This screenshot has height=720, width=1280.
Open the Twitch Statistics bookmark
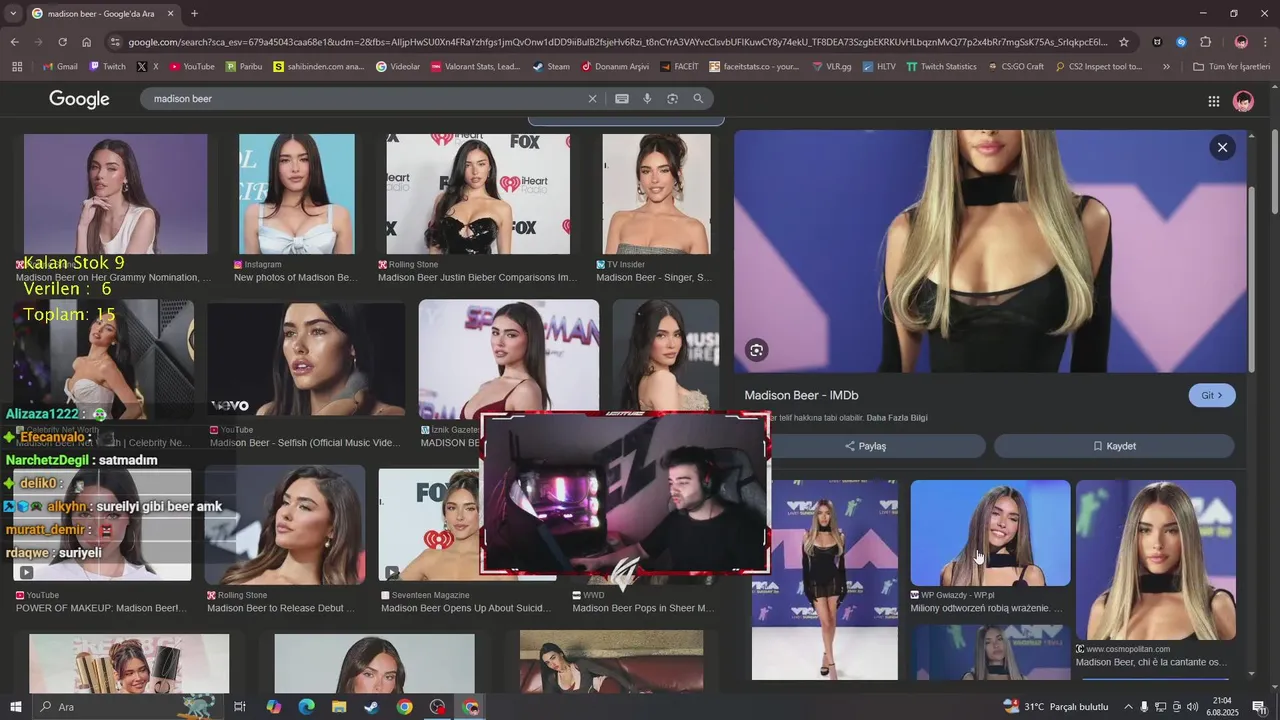tap(941, 67)
